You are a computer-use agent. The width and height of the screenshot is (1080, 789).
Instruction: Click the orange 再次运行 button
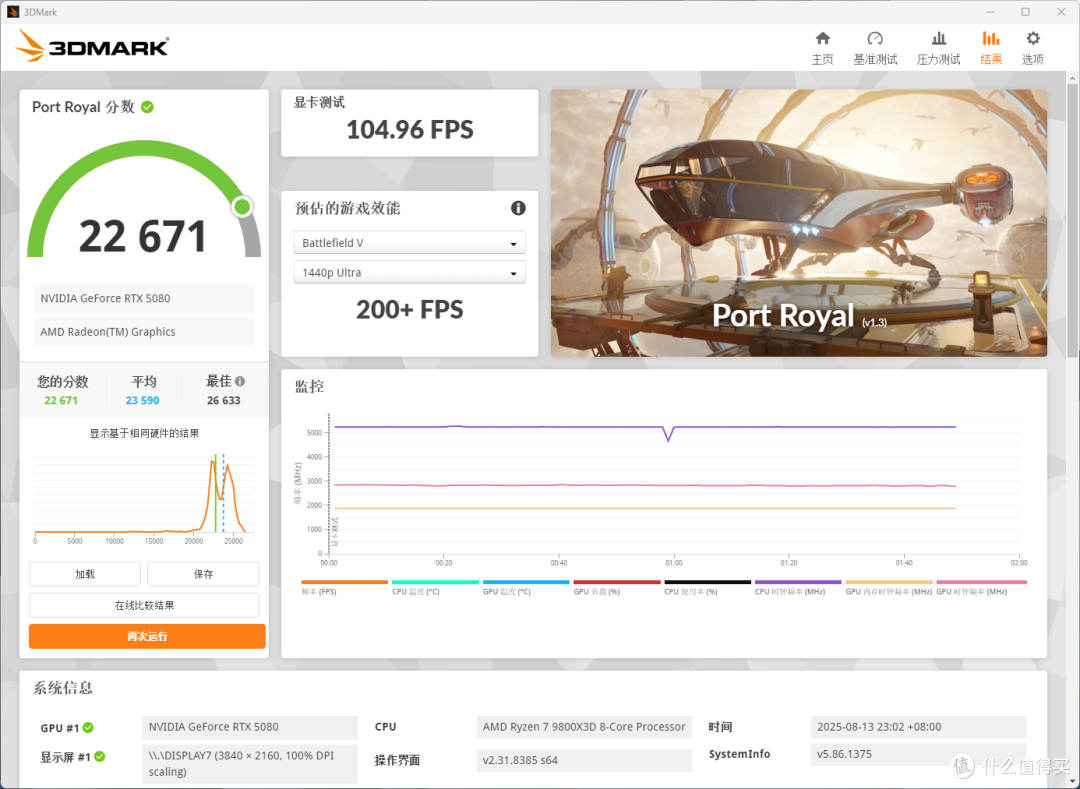[x=147, y=636]
